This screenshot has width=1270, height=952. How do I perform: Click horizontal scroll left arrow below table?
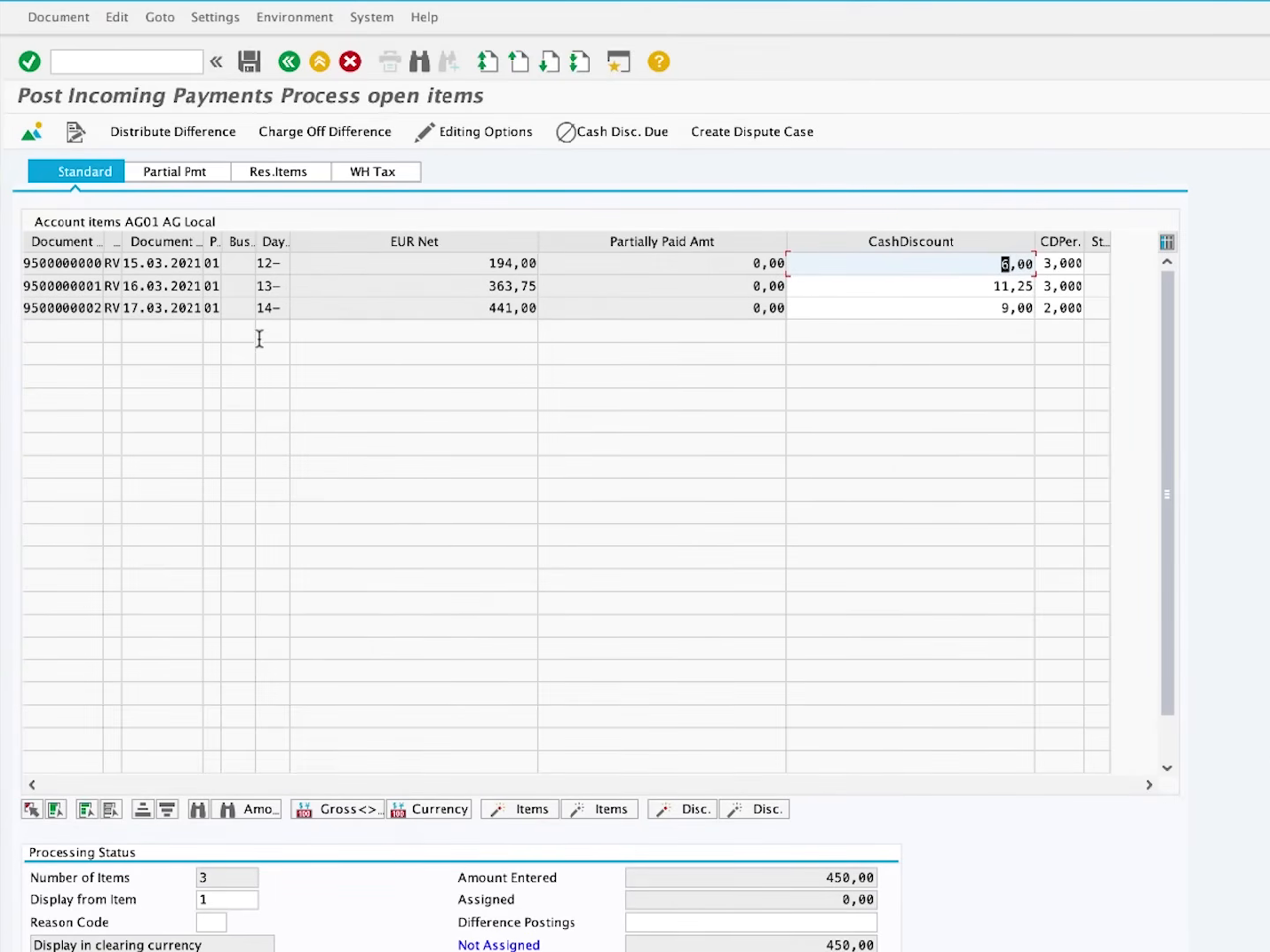coord(32,785)
